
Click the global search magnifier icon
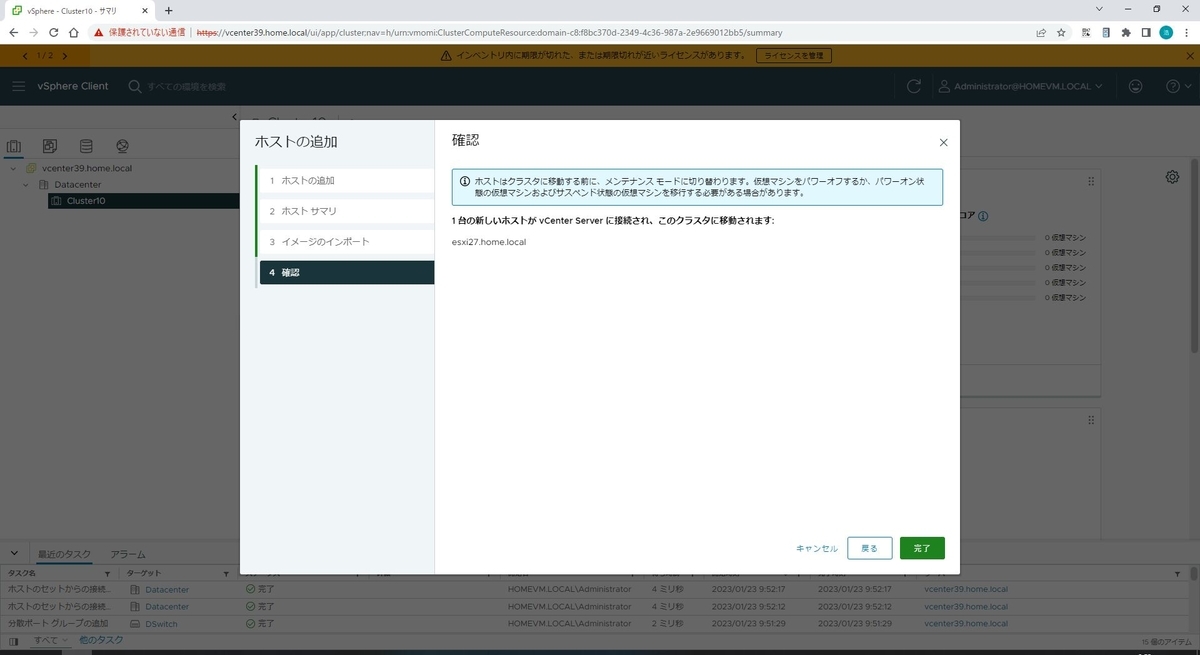(x=135, y=87)
